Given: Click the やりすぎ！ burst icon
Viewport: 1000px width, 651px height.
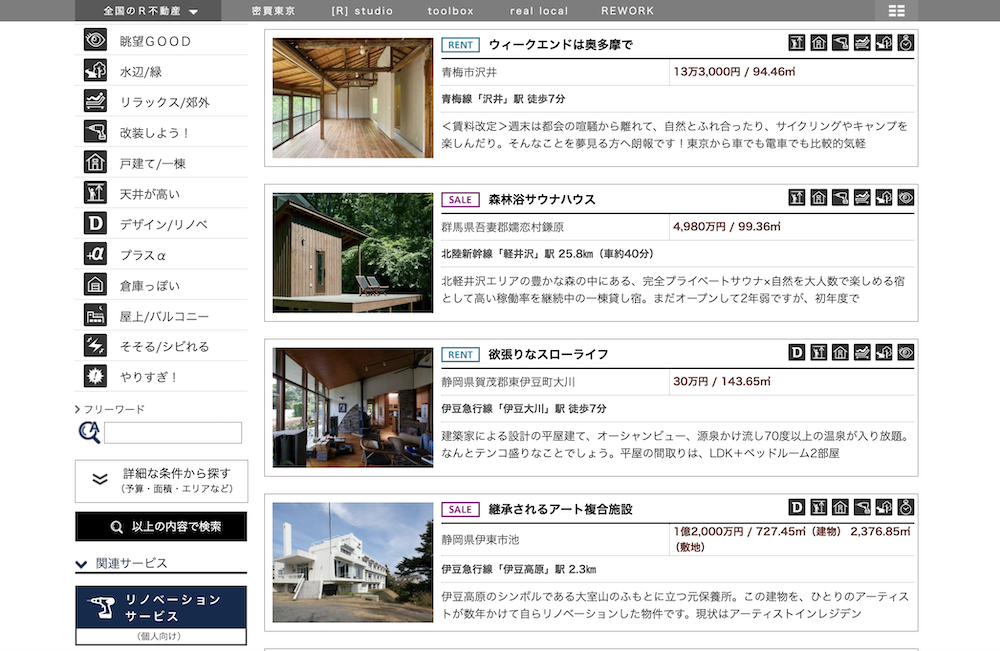Looking at the screenshot, I should tap(95, 376).
